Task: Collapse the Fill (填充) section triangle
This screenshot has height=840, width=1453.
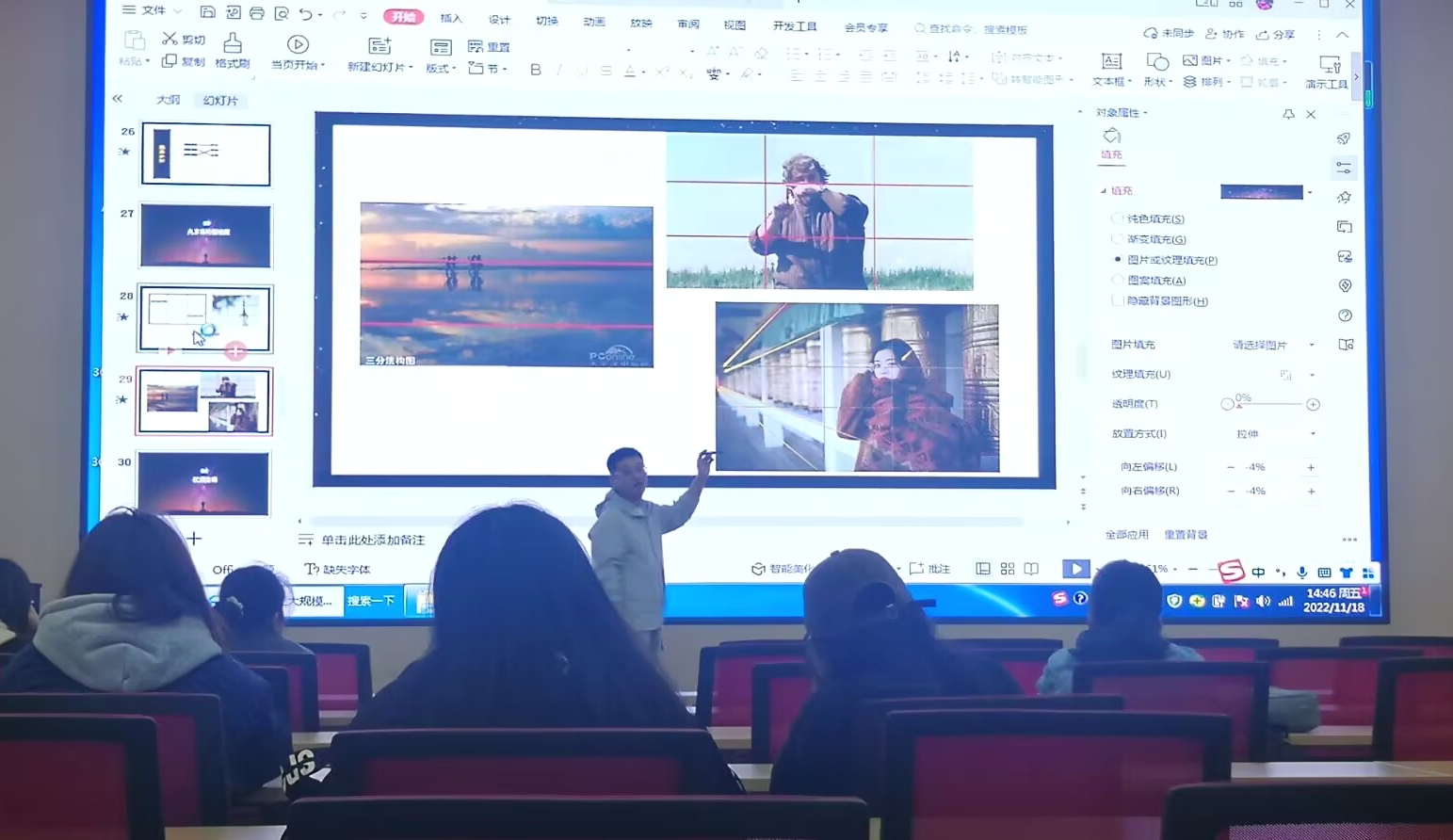Action: tap(1104, 190)
